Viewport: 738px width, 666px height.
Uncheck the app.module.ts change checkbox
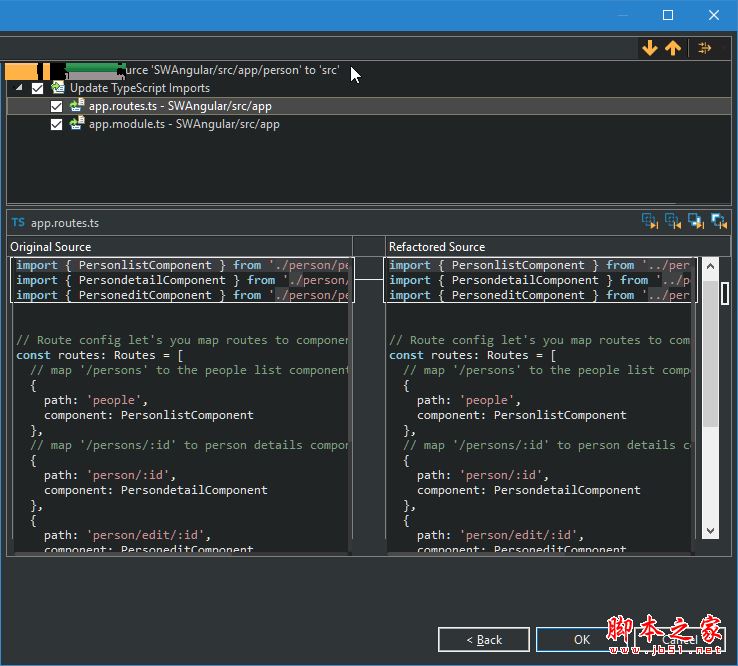(x=56, y=125)
